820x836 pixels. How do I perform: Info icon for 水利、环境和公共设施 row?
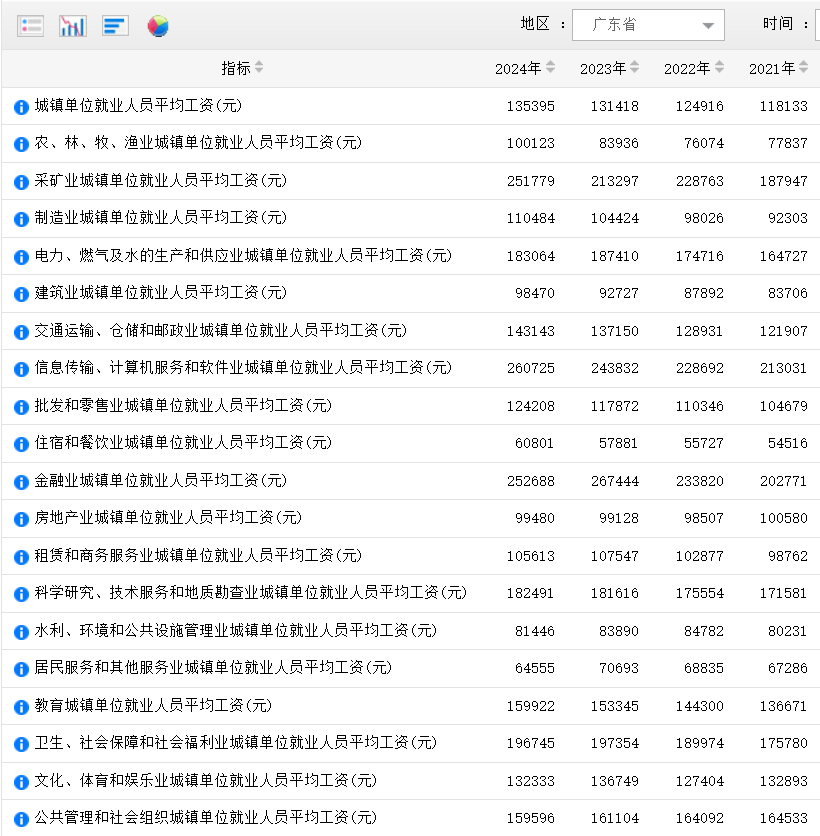click(x=21, y=632)
